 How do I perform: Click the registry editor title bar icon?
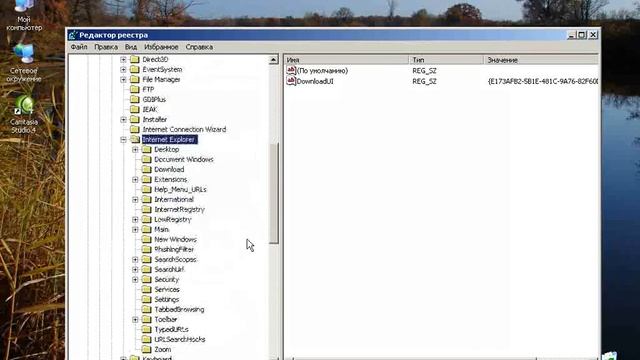(x=73, y=35)
